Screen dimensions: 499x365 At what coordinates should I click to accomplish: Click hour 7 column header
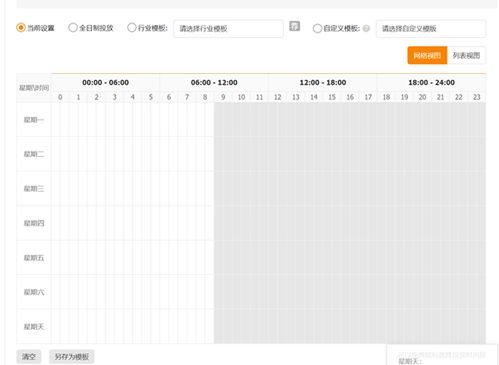pyautogui.click(x=187, y=97)
